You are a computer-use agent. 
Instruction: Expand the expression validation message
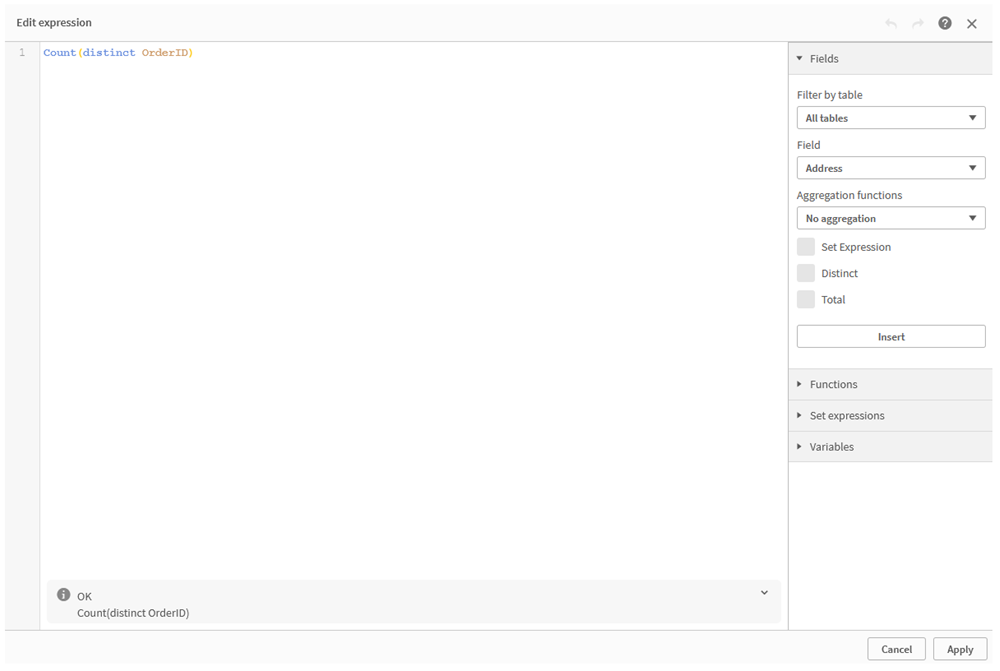[765, 592]
